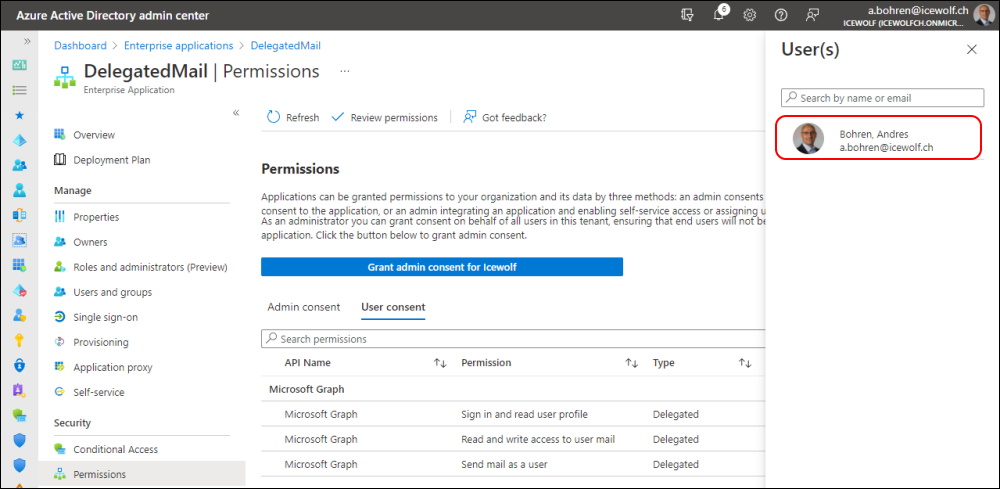The height and width of the screenshot is (489, 1000).
Task: Close the User(s) panel
Action: 971,50
